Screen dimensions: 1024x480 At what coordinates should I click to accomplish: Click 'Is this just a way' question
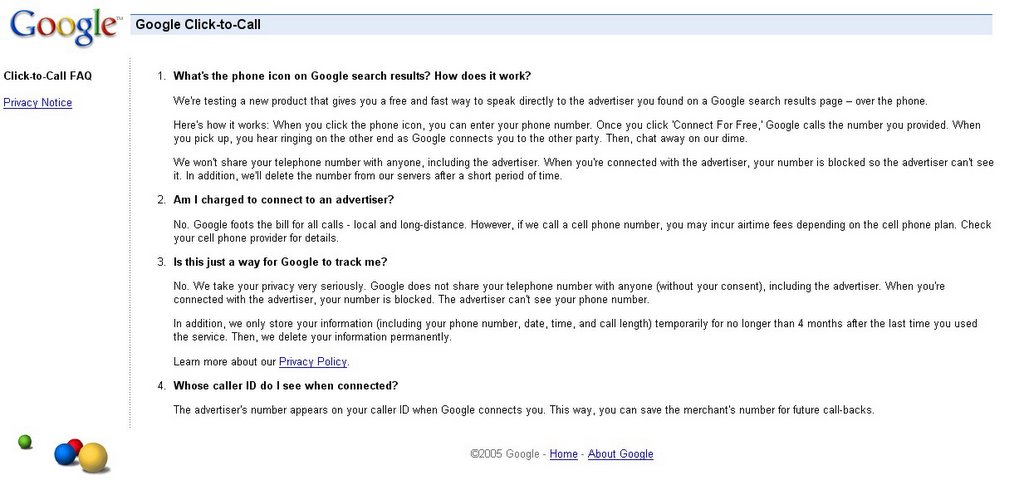click(280, 262)
